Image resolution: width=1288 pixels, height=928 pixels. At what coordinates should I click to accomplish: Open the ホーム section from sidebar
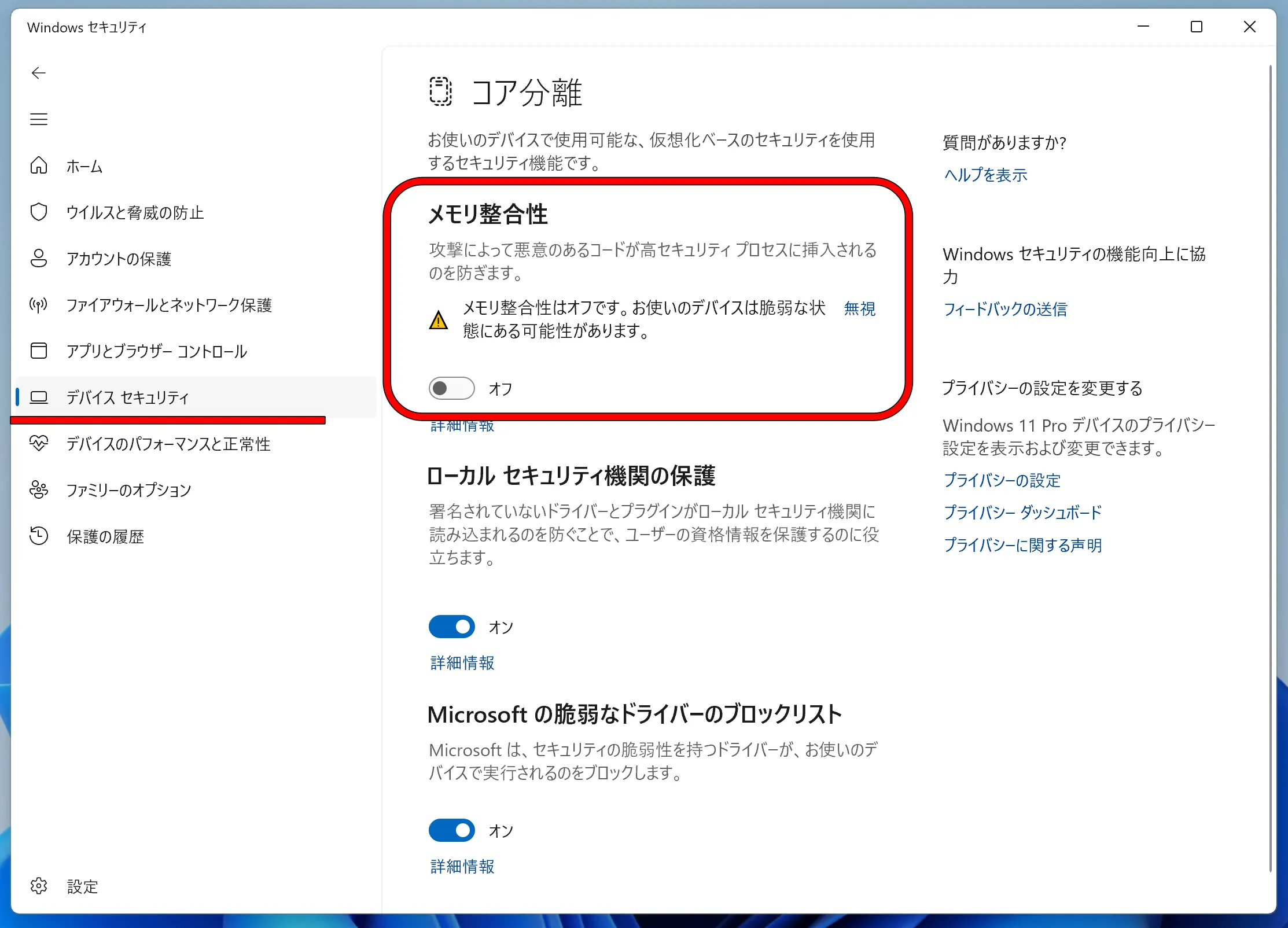38,166
